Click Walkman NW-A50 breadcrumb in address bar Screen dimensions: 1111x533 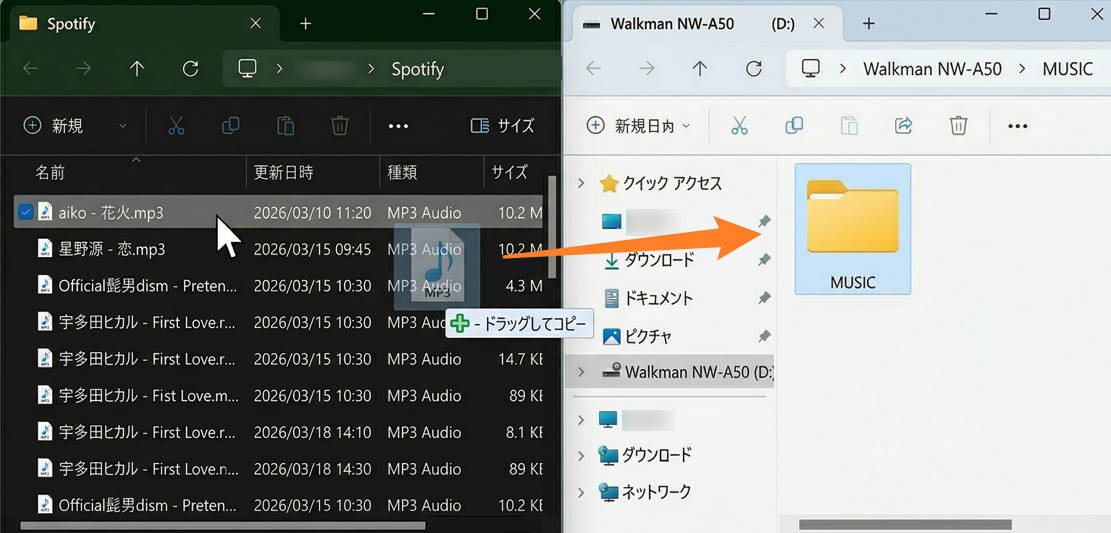tap(932, 69)
